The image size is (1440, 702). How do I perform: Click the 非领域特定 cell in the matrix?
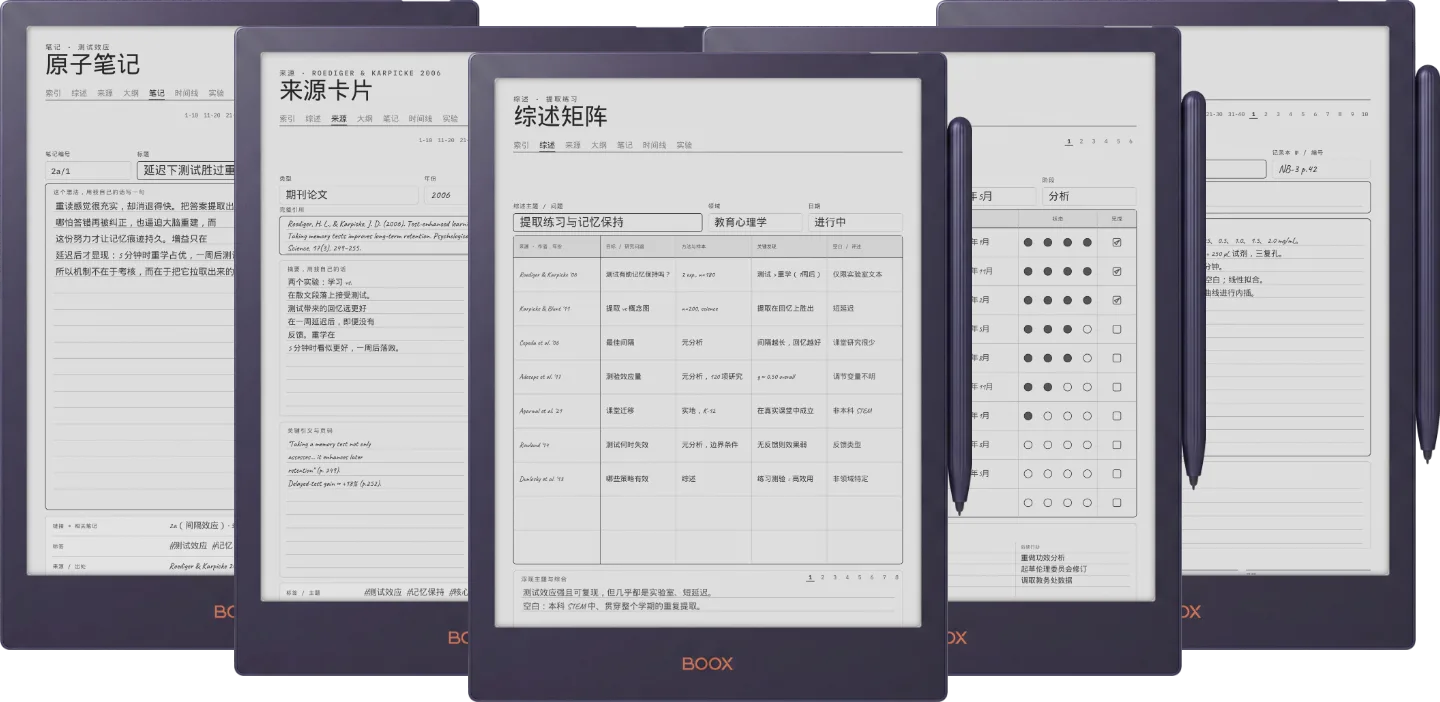(x=865, y=478)
